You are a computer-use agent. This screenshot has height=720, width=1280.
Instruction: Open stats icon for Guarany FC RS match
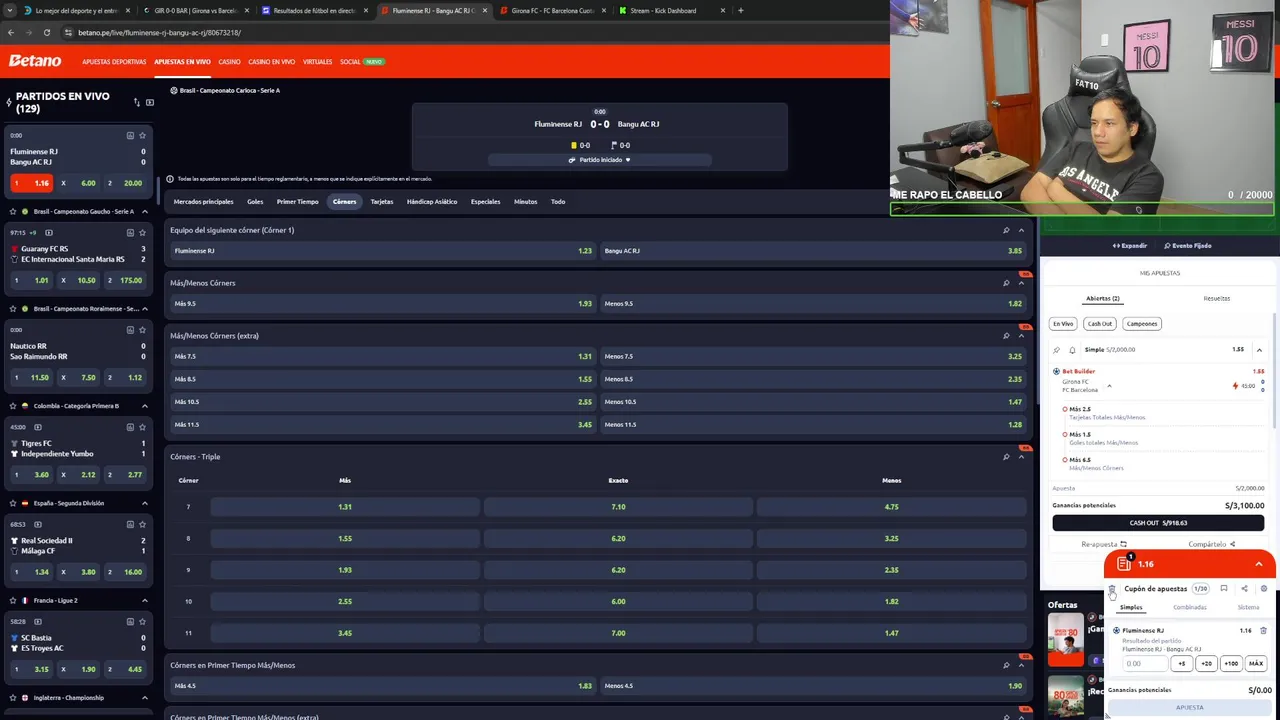(130, 232)
